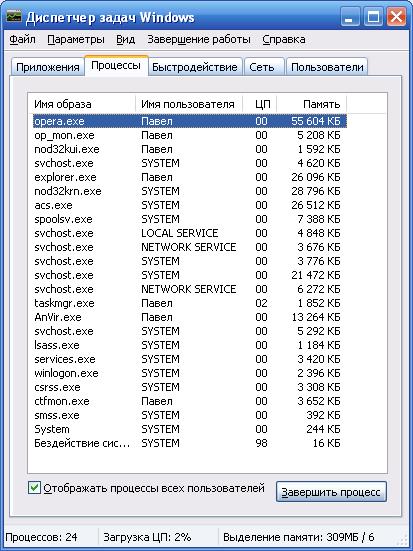Select the nod32krn.exe process row
Viewport: 413px width, 551px height.
pyautogui.click(x=189, y=191)
